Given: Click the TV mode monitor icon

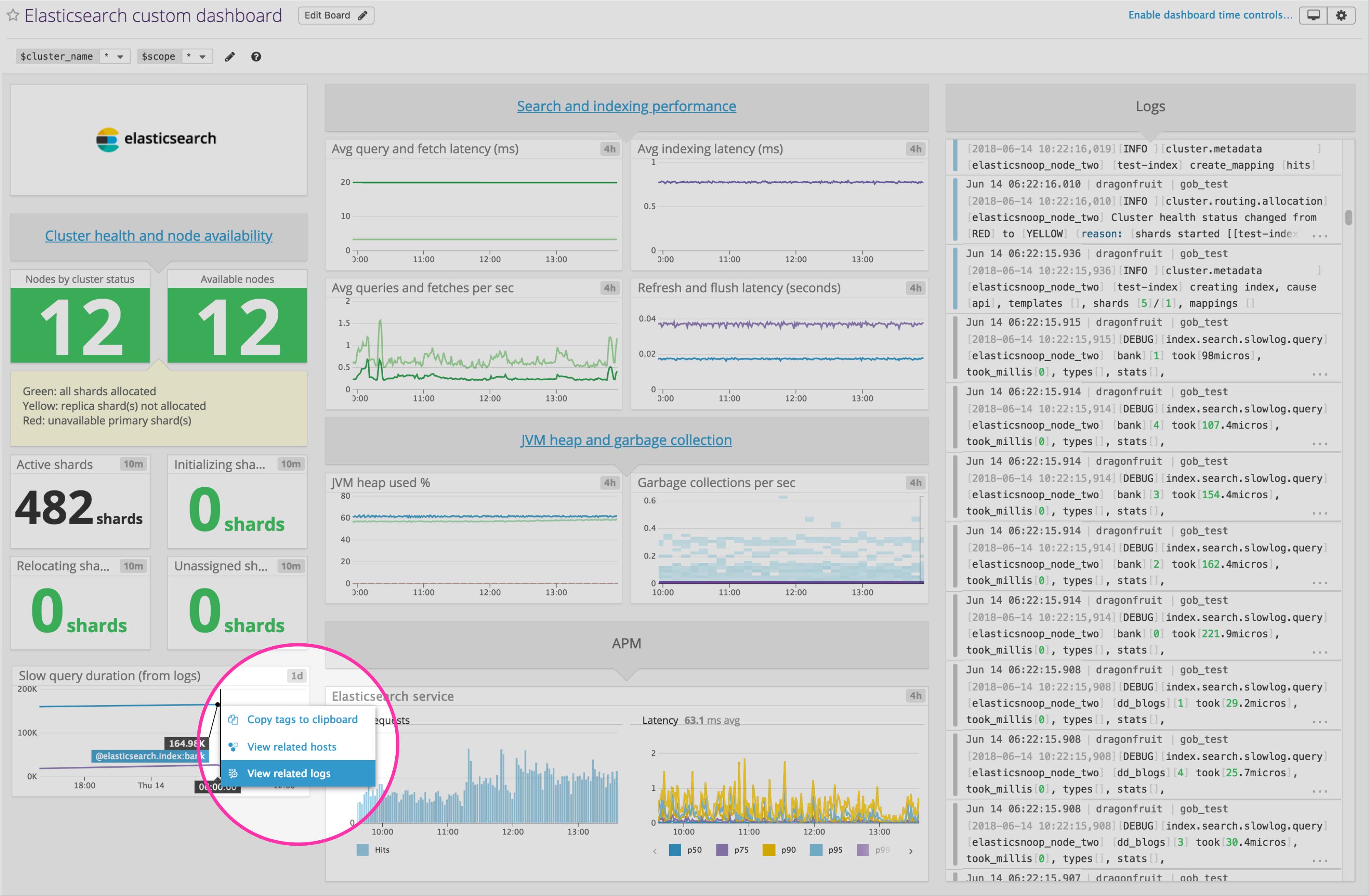Looking at the screenshot, I should pyautogui.click(x=1313, y=15).
